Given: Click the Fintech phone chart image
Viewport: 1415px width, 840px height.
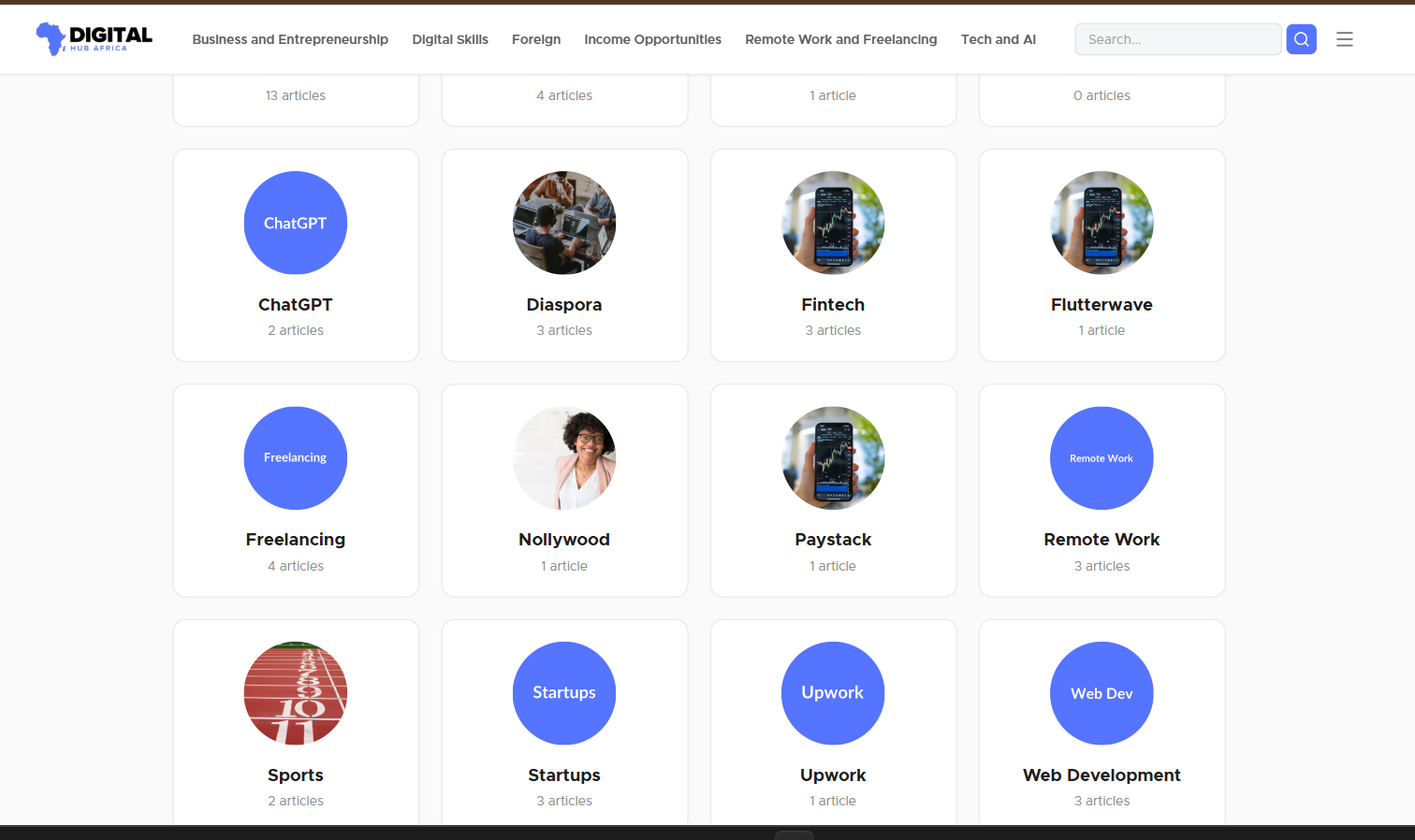Looking at the screenshot, I should tap(833, 223).
